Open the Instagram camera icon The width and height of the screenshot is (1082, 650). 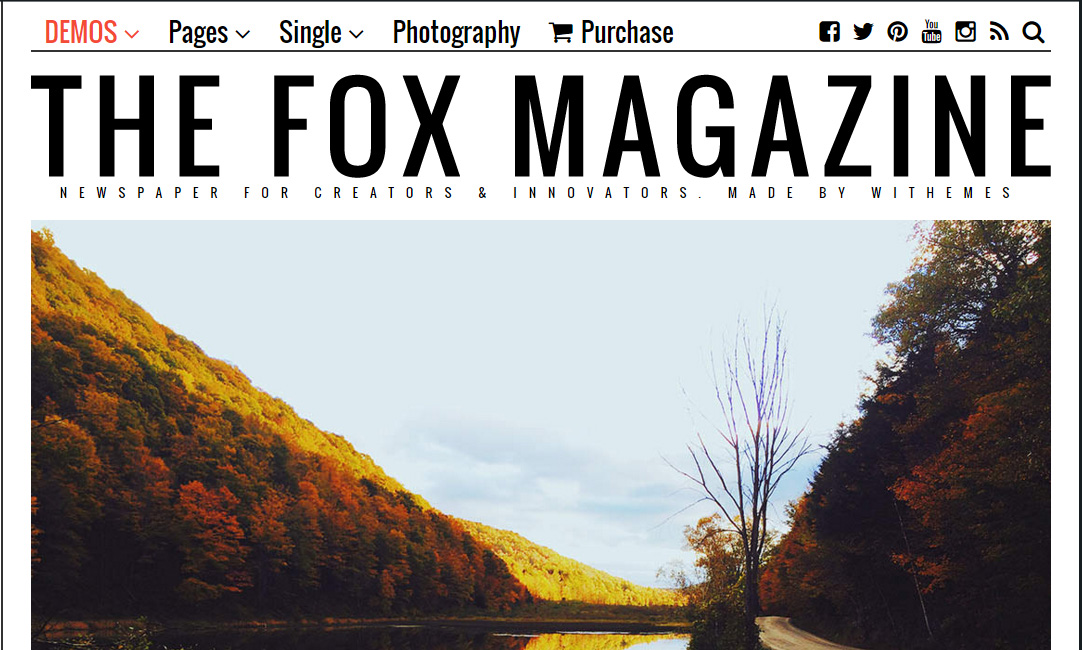point(965,32)
